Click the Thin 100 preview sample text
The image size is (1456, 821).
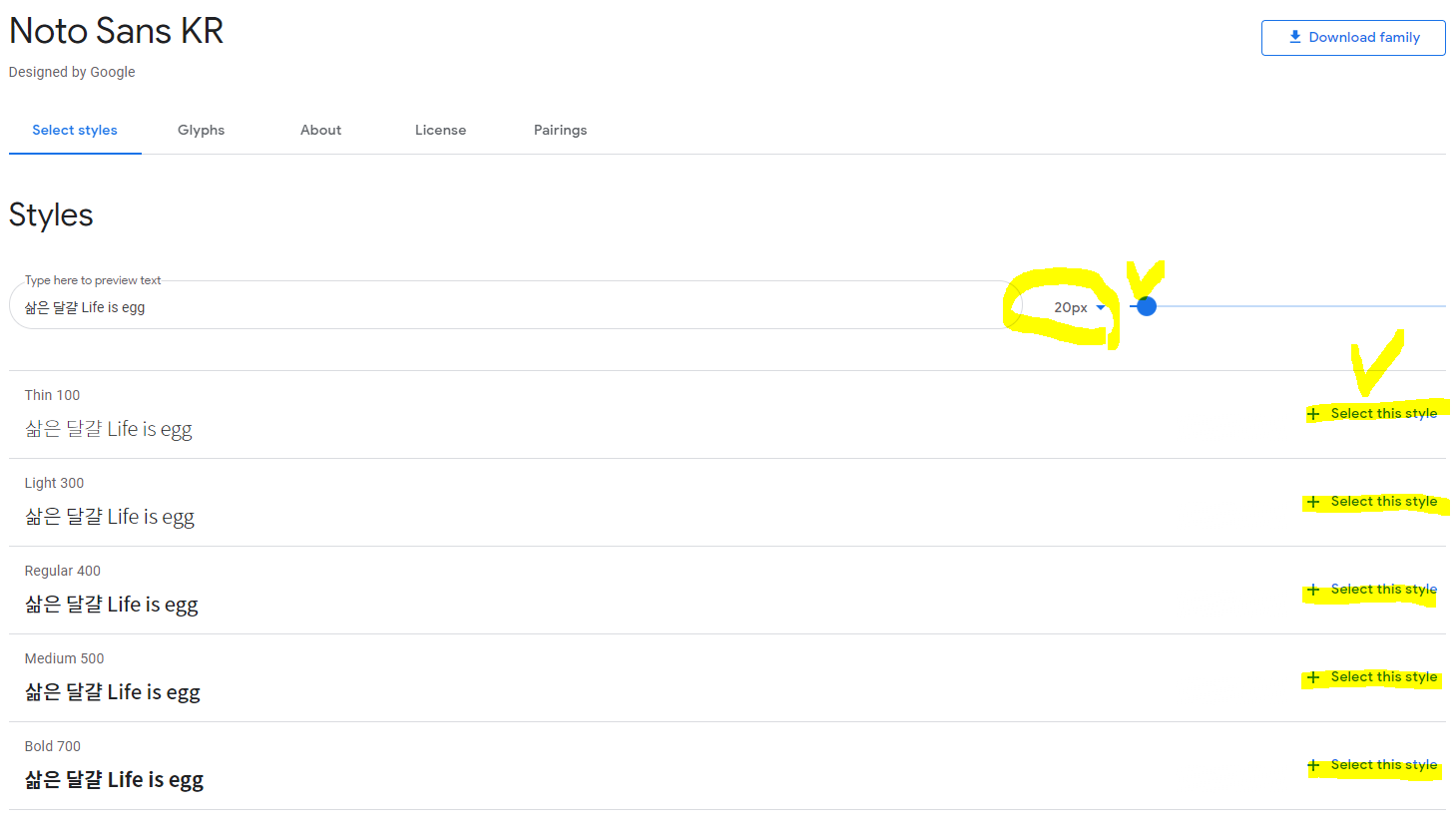point(108,429)
